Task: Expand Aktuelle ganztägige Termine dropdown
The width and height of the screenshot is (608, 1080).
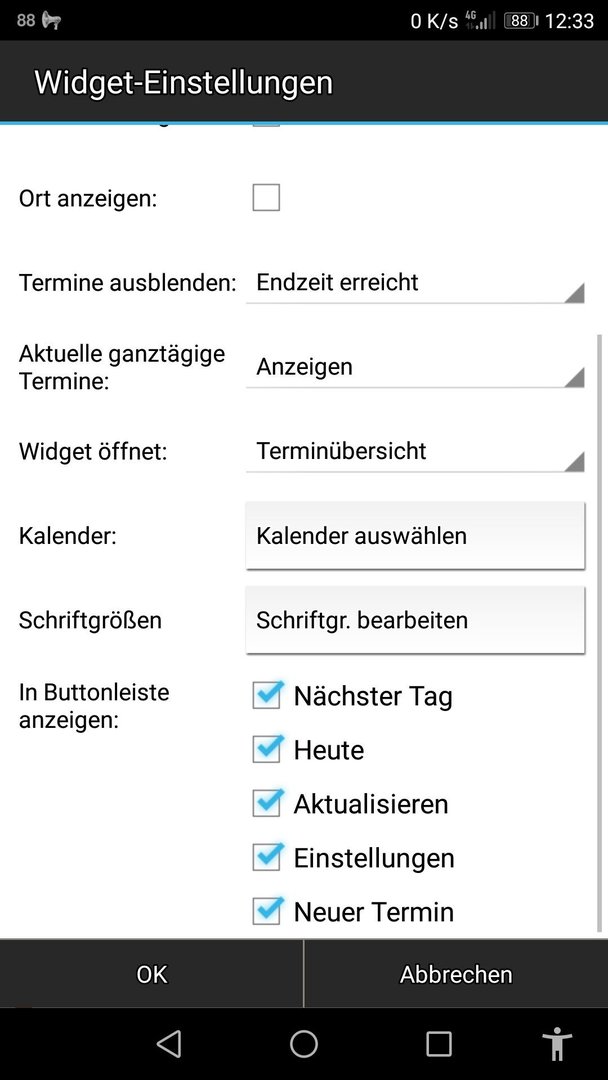Action: click(415, 368)
